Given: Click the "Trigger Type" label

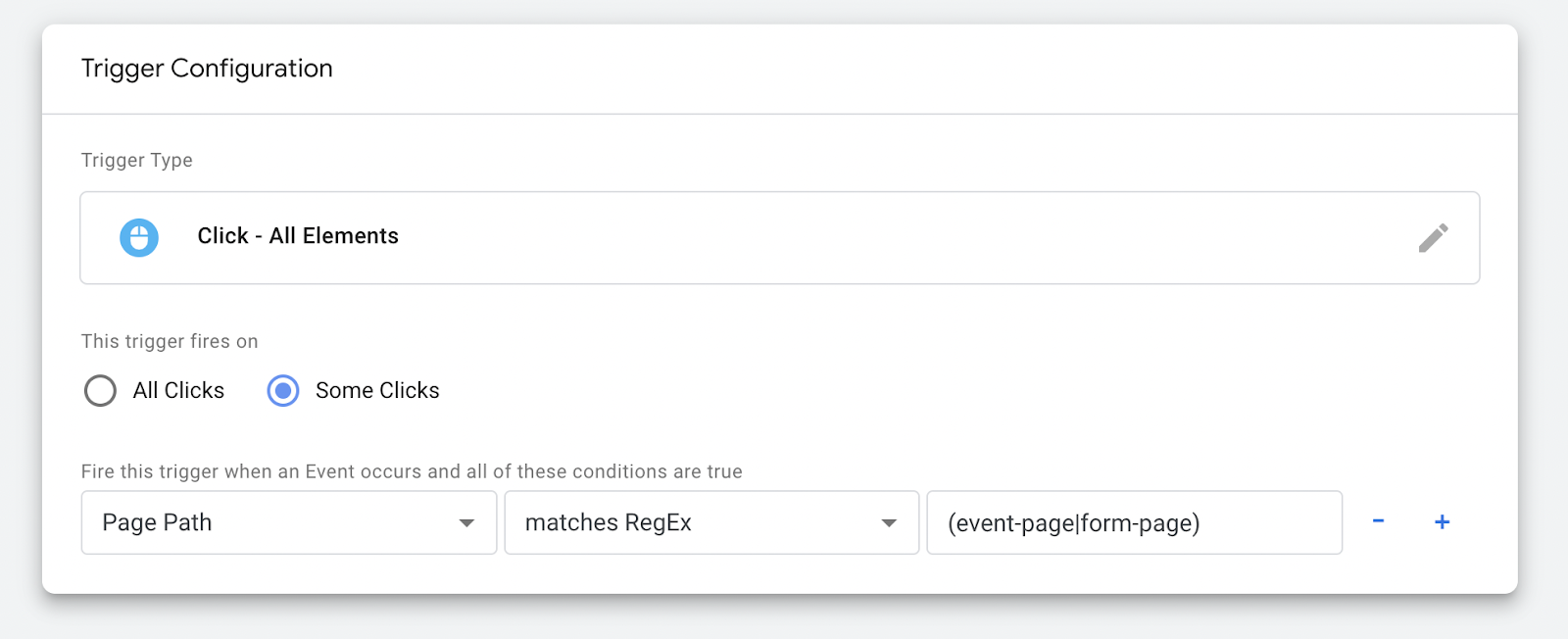Looking at the screenshot, I should (136, 160).
